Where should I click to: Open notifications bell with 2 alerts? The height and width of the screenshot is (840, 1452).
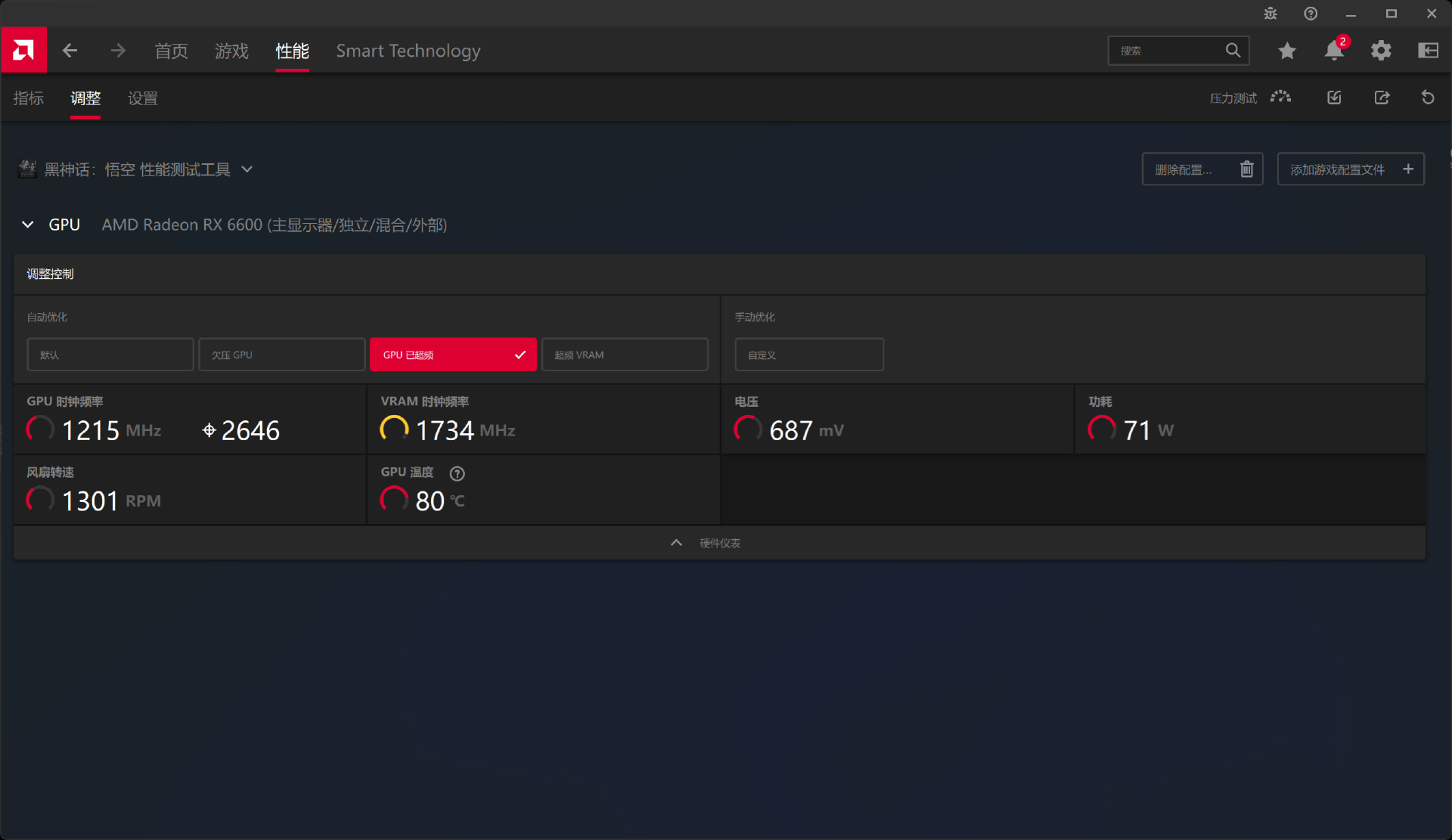pyautogui.click(x=1334, y=51)
